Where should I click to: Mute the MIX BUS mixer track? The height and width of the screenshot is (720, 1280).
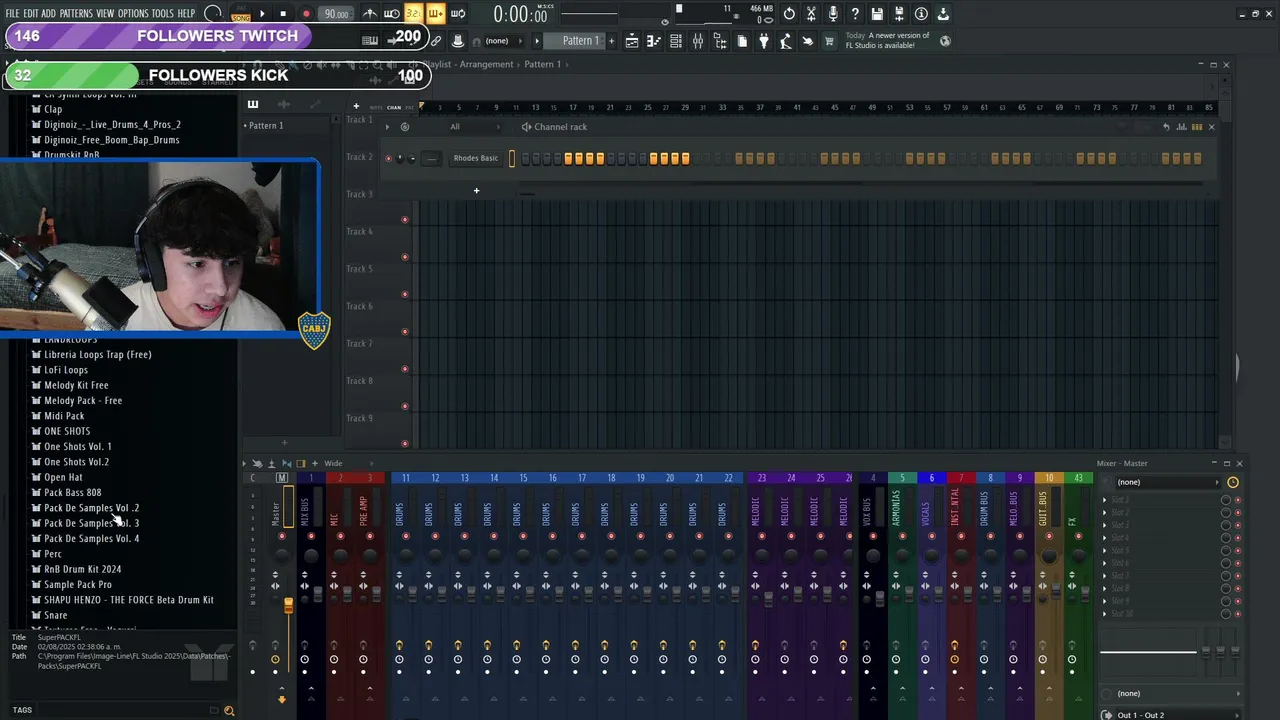coord(311,536)
